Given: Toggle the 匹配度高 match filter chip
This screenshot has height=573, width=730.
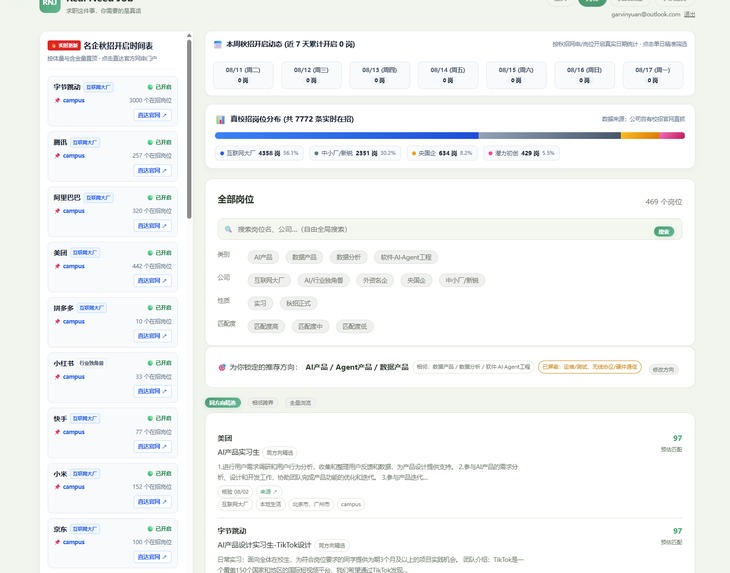Looking at the screenshot, I should tap(266, 327).
